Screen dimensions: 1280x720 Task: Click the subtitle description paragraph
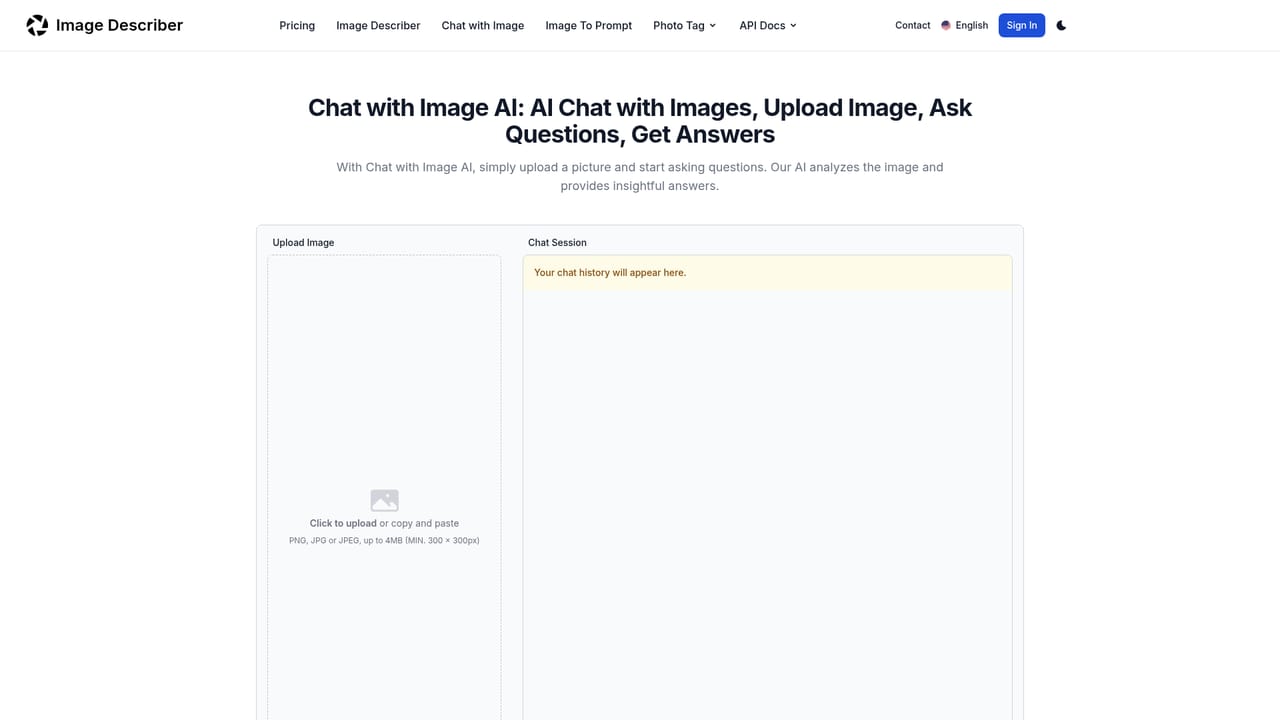click(x=640, y=176)
